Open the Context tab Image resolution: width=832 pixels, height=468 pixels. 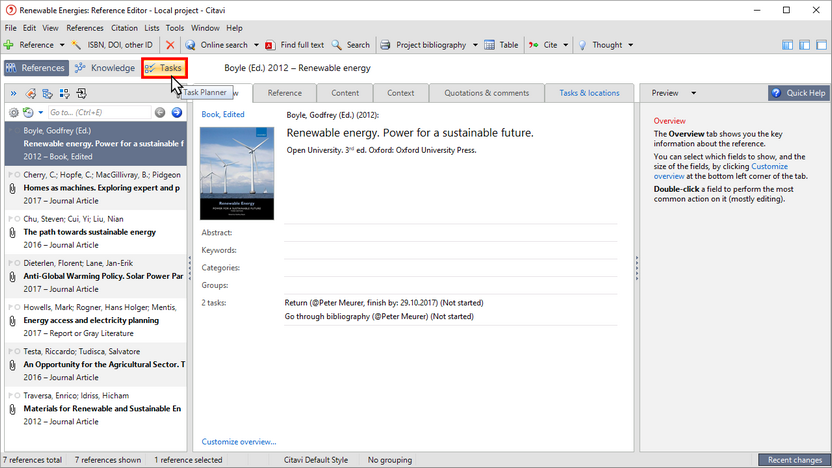click(x=401, y=93)
